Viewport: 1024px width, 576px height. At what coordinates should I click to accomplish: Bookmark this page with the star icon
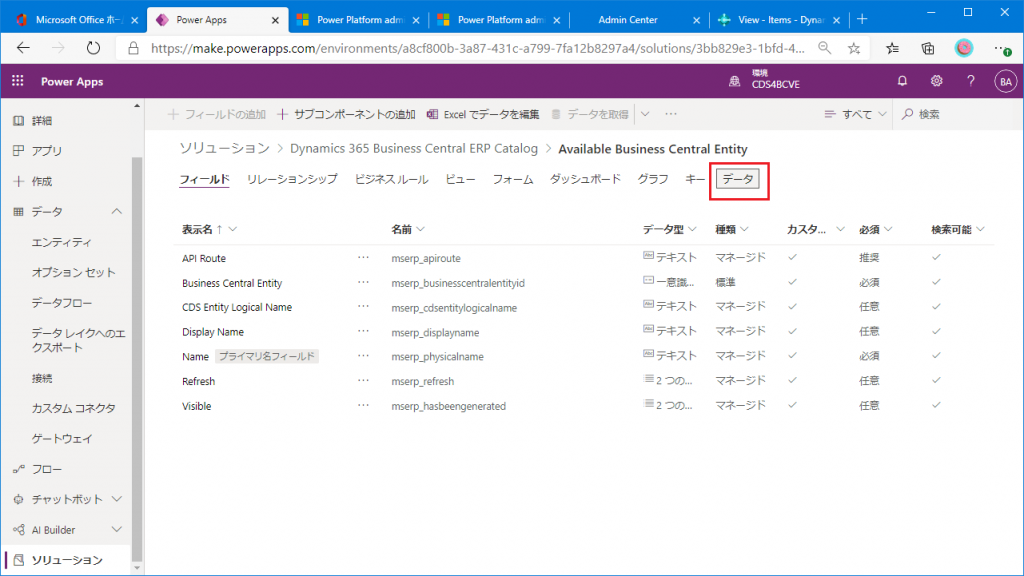point(854,48)
